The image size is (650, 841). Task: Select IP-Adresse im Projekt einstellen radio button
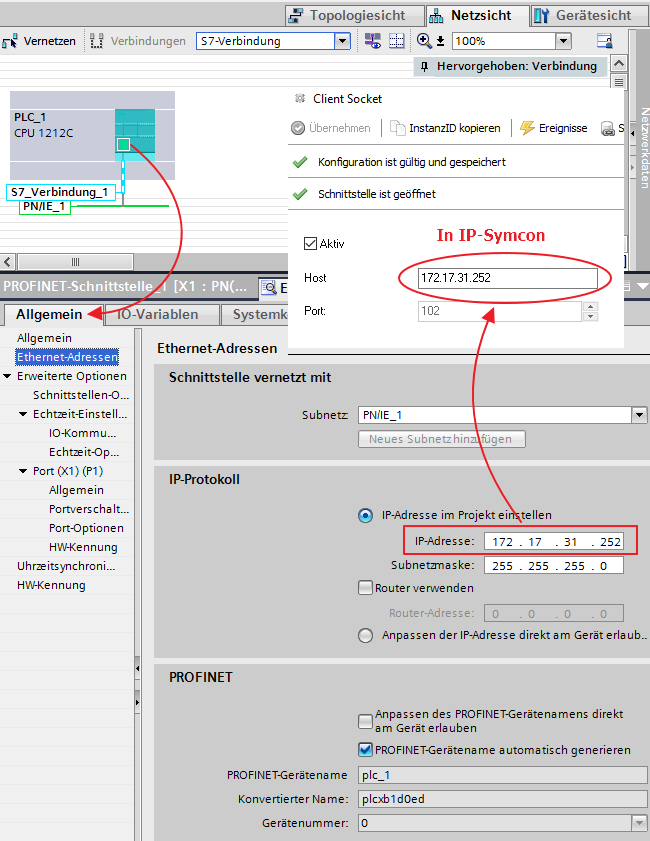(x=365, y=516)
